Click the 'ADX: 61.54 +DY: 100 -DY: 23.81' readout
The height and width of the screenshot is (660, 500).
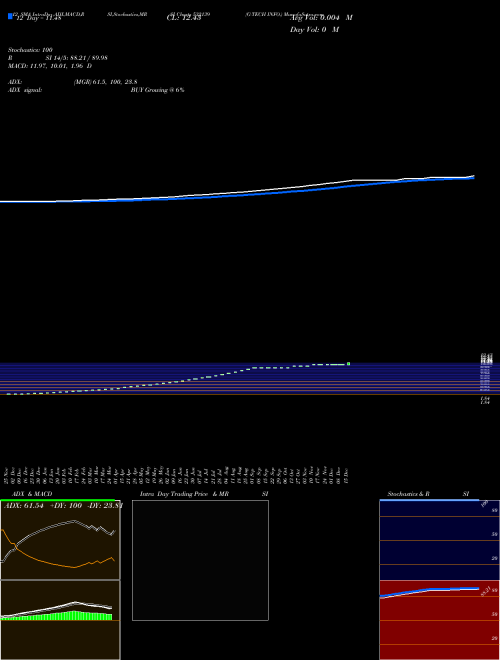click(63, 506)
